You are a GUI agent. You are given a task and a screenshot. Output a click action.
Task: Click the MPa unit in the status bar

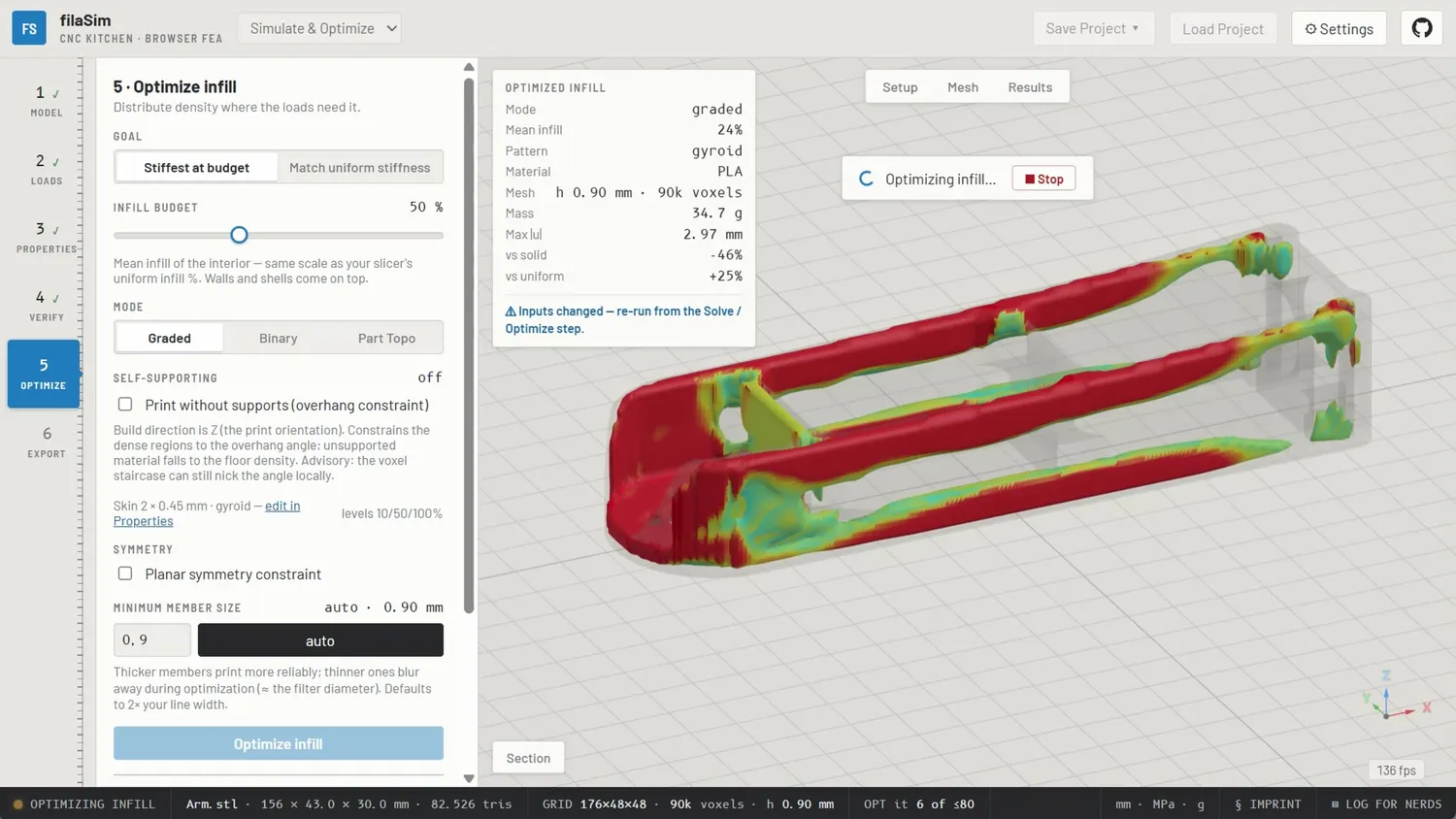tap(1163, 804)
